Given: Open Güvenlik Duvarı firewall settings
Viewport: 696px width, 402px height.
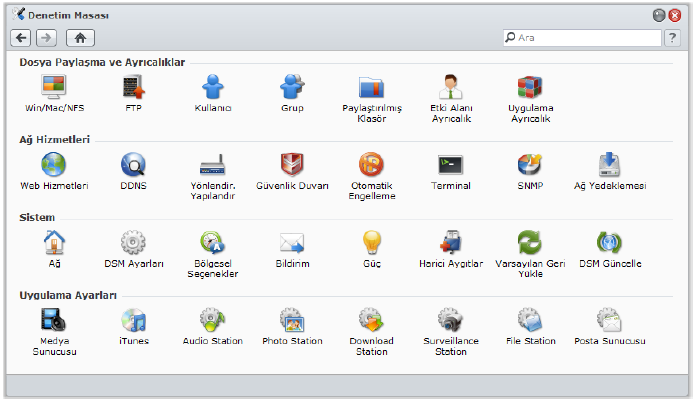Looking at the screenshot, I should pos(292,165).
